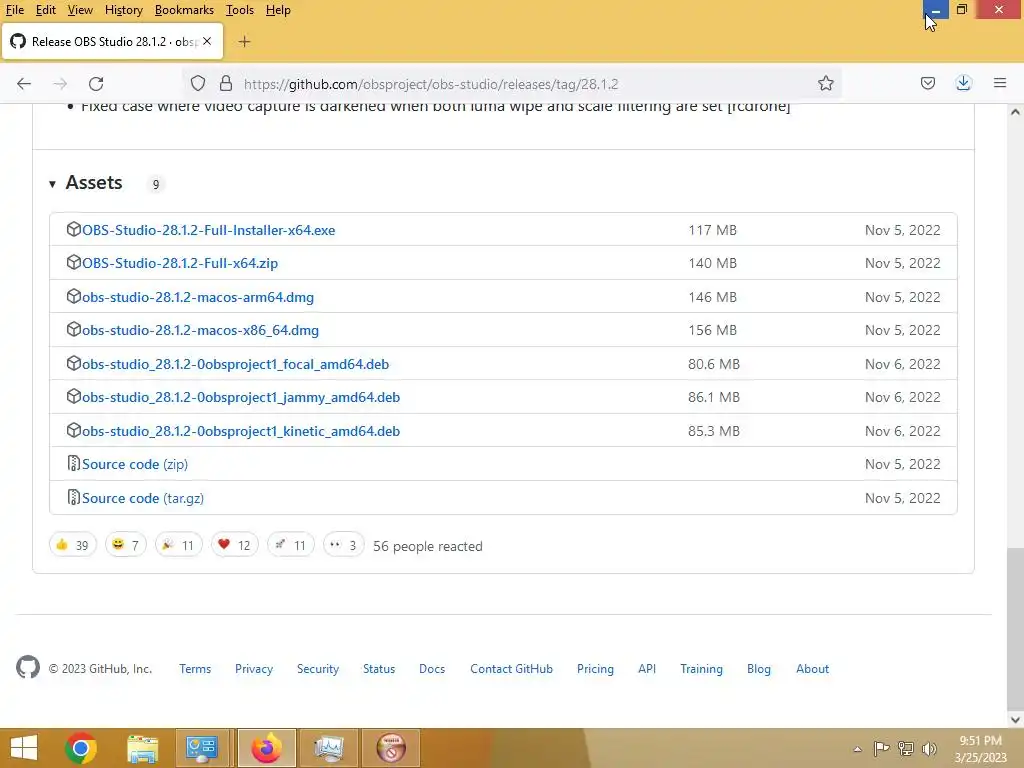Image resolution: width=1024 pixels, height=768 pixels.
Task: Click the page scrollbar up arrow
Action: pyautogui.click(x=1015, y=112)
